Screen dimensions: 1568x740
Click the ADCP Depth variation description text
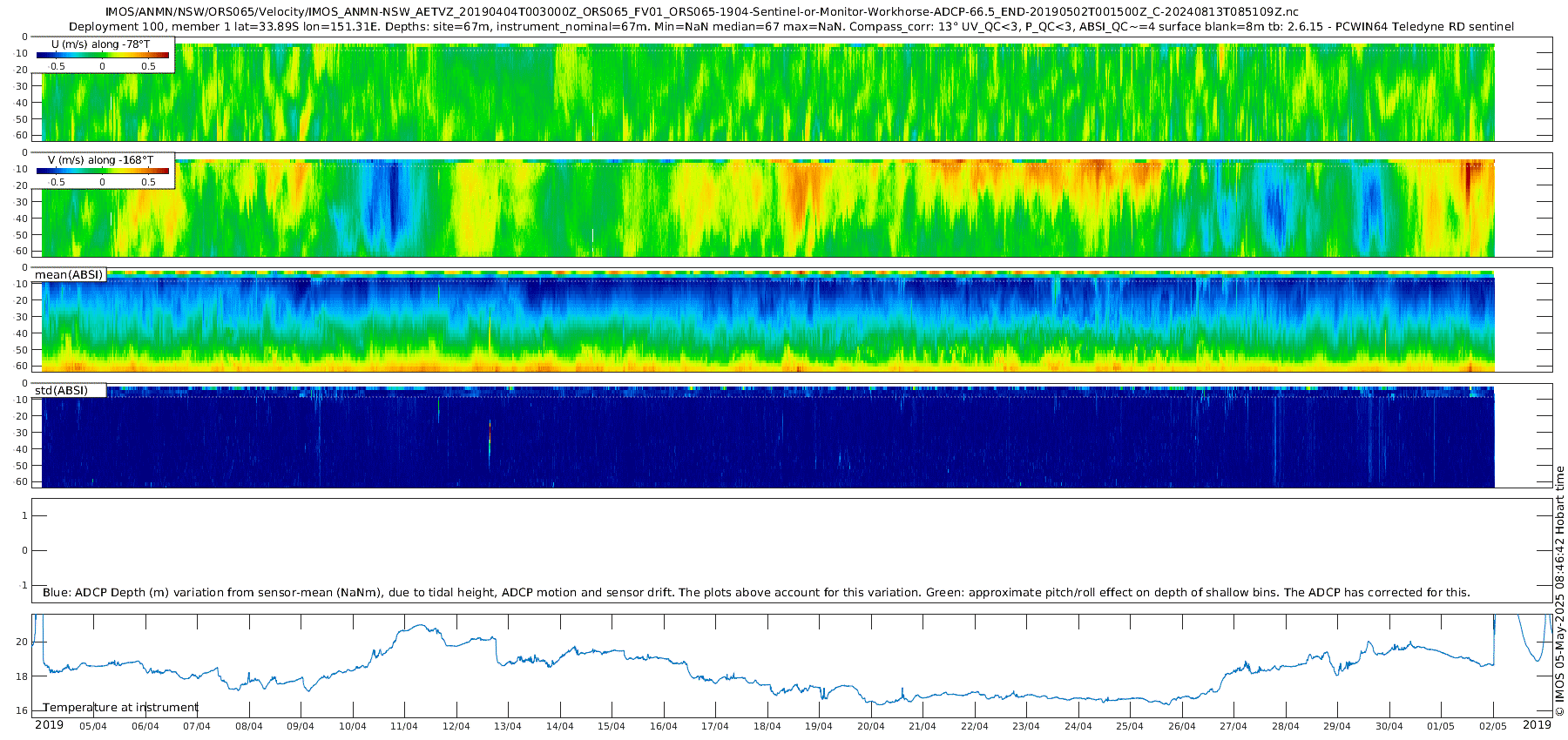[756, 593]
